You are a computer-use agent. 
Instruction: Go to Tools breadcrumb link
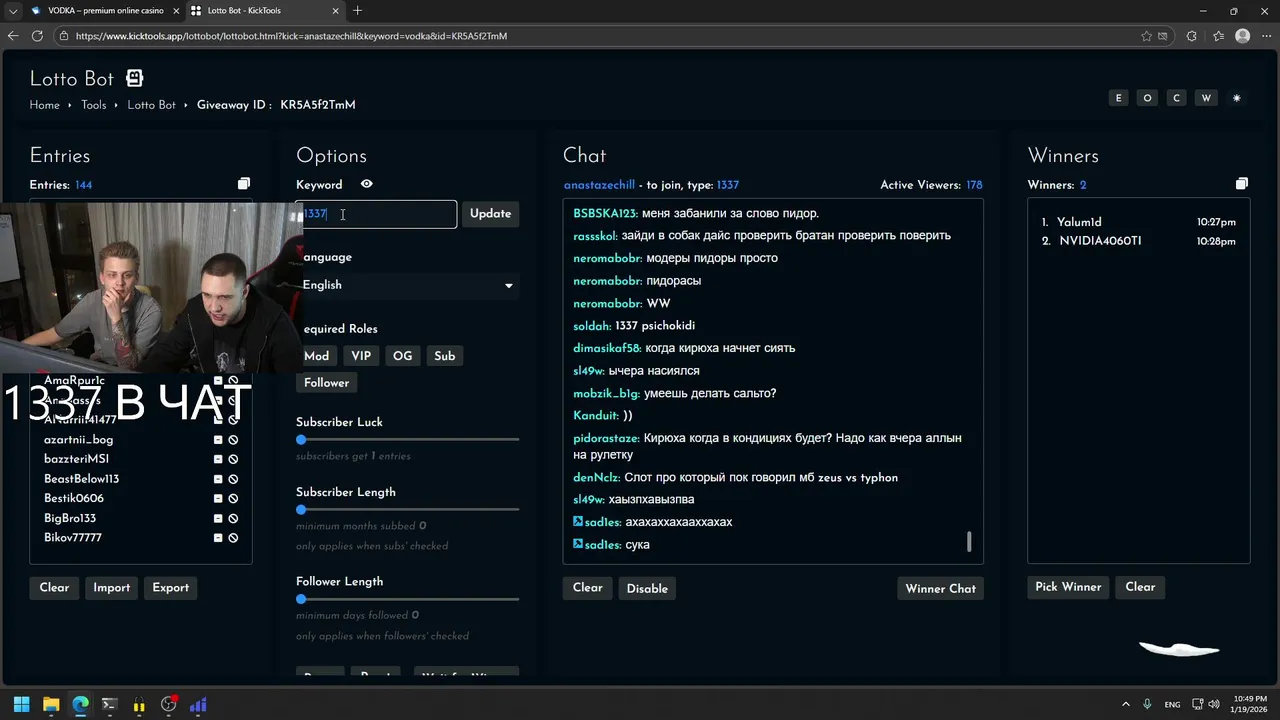(x=94, y=105)
